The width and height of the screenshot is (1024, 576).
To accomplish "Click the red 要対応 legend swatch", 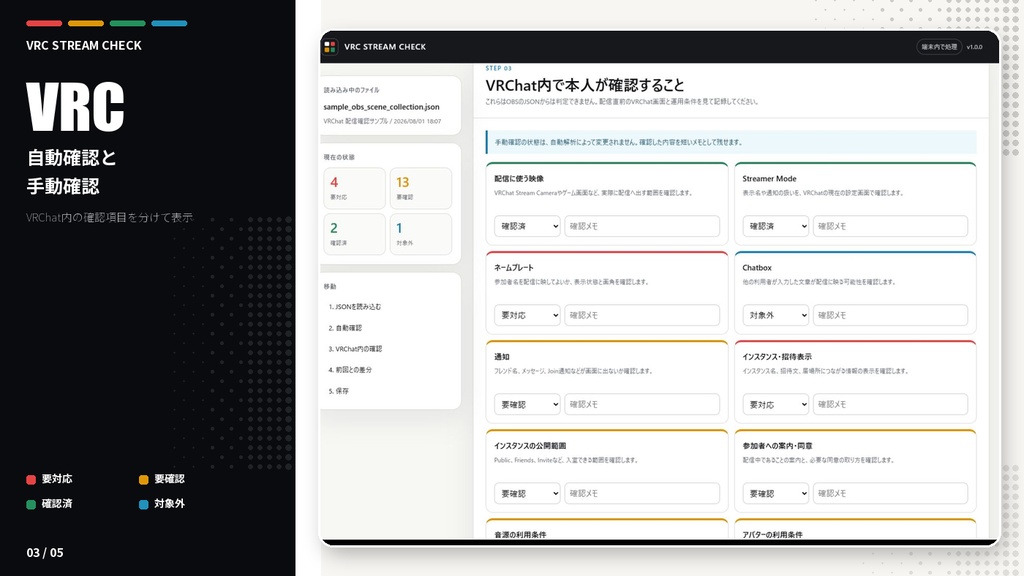I will tap(31, 479).
